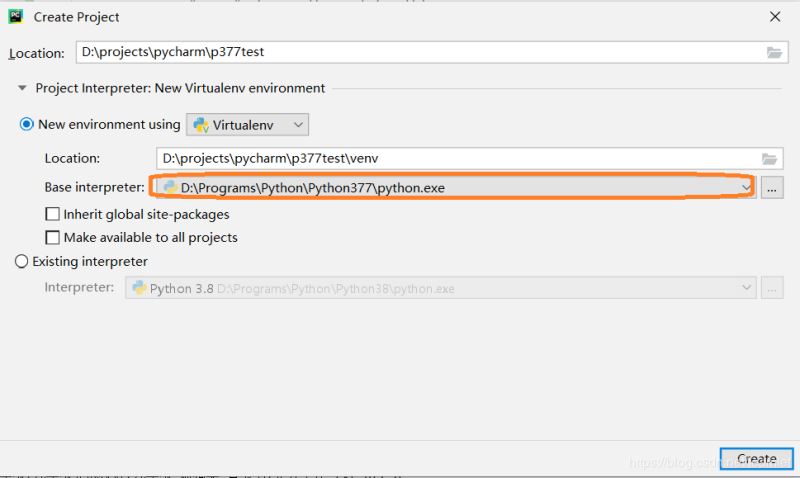Click Python icon in Base interpreter field

171,187
